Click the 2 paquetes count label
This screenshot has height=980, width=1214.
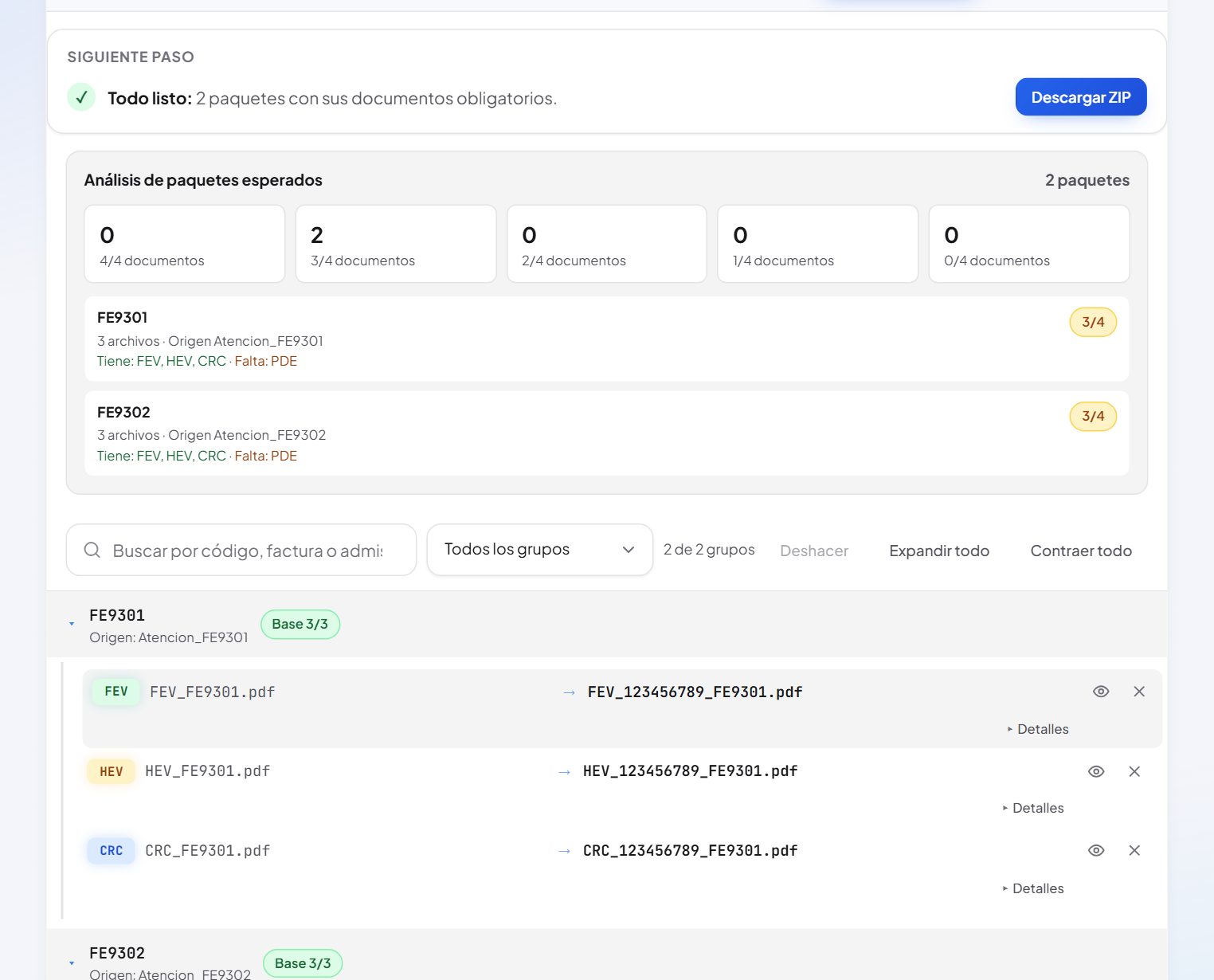click(1087, 180)
